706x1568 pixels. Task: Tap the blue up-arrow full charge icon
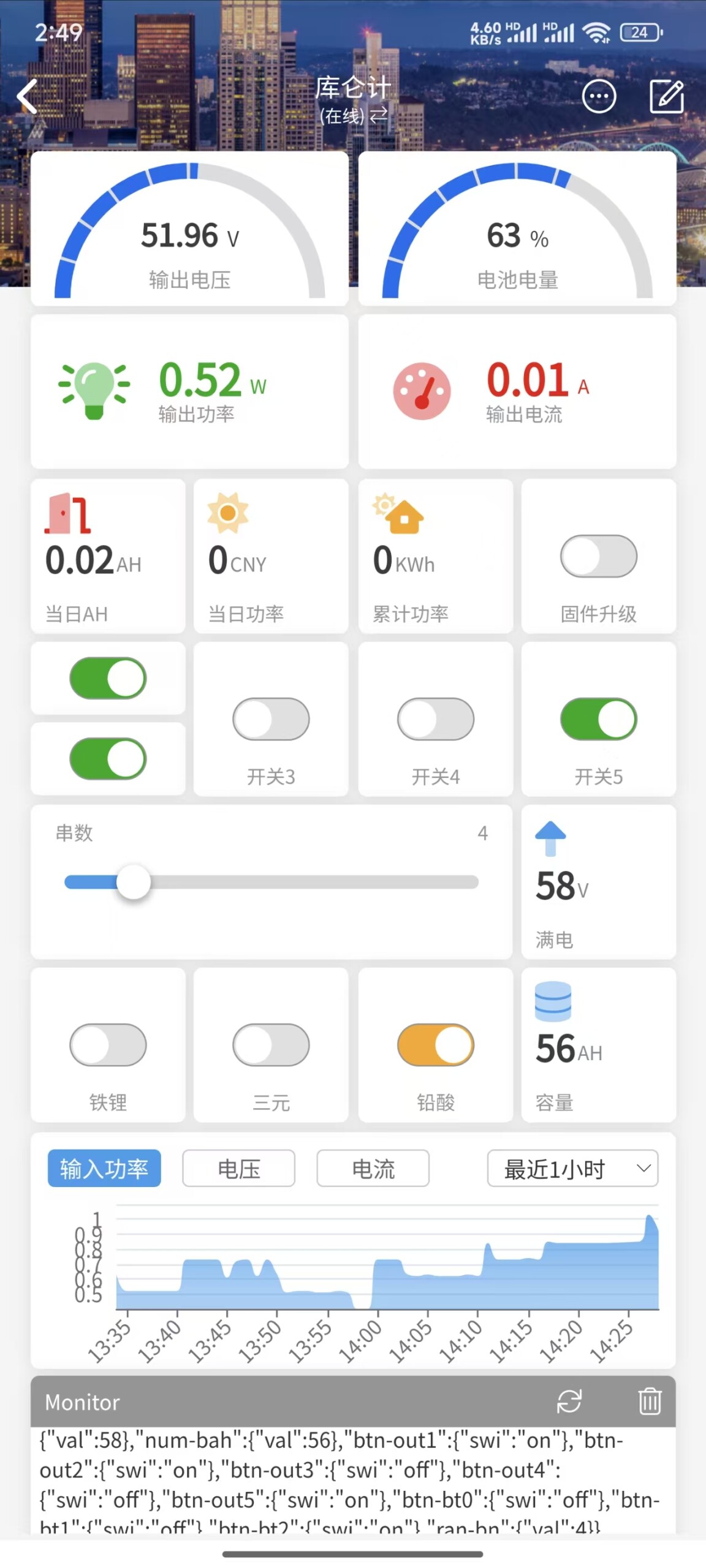550,838
